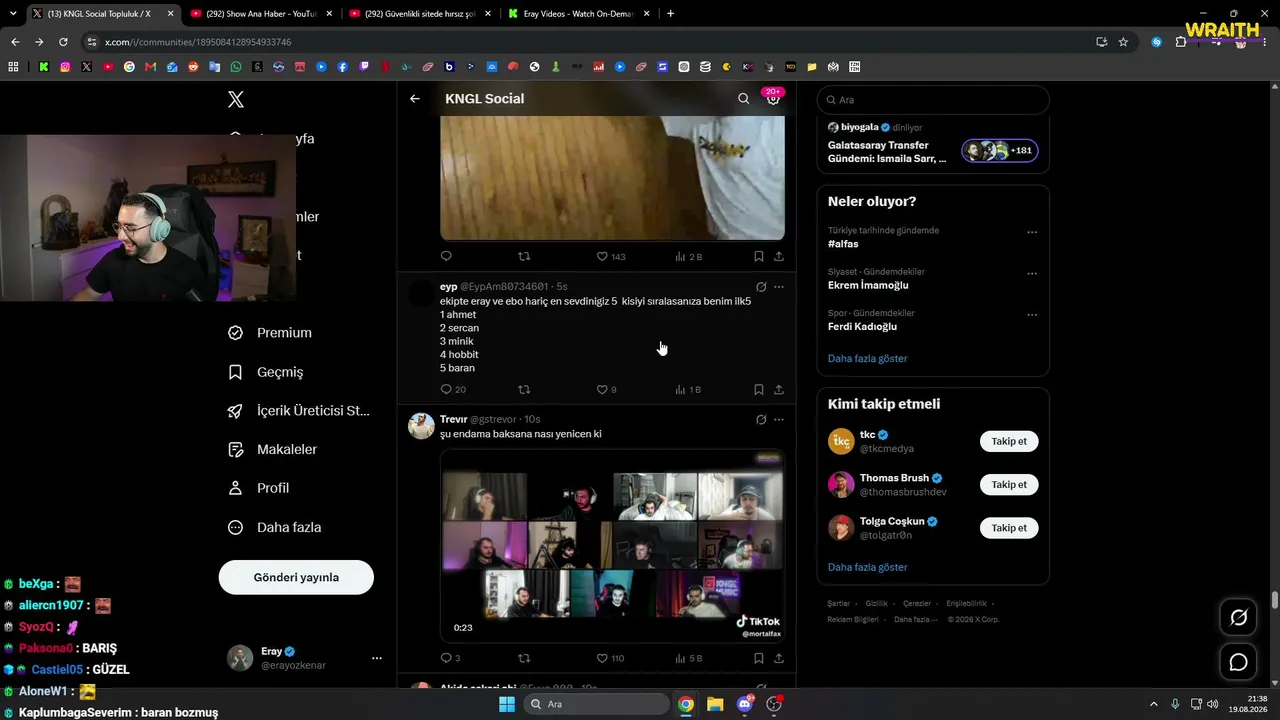The image size is (1280, 720).
Task: Open Grok icon on eyp's post
Action: (761, 287)
